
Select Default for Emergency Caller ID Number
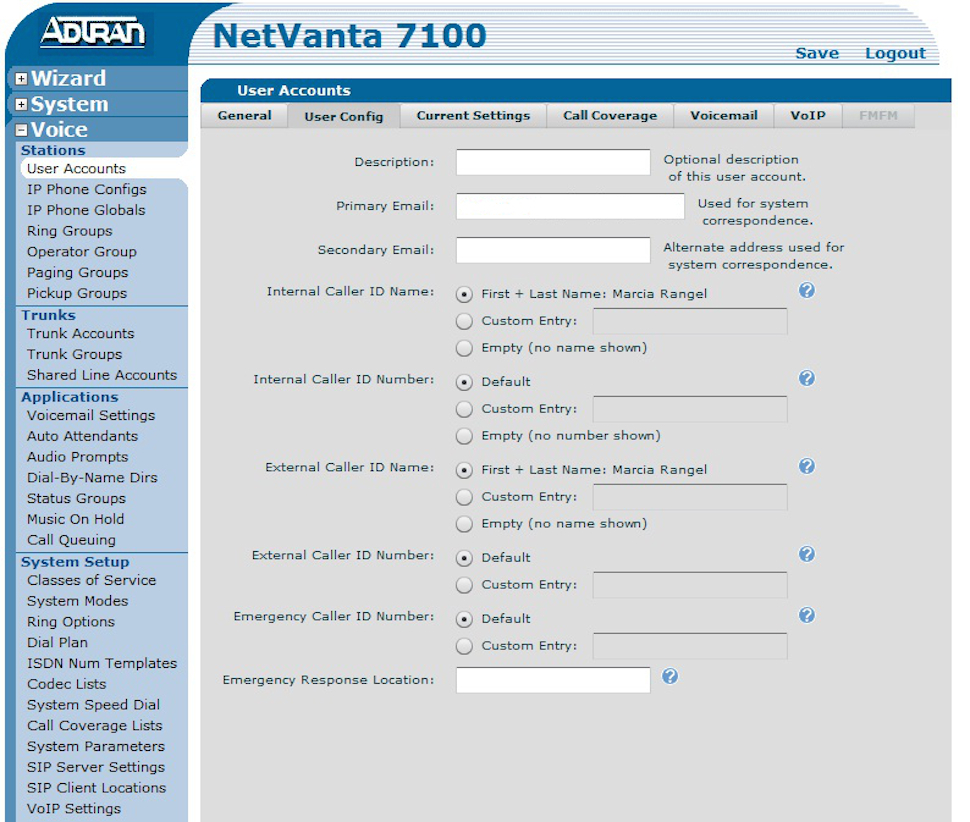click(x=464, y=619)
